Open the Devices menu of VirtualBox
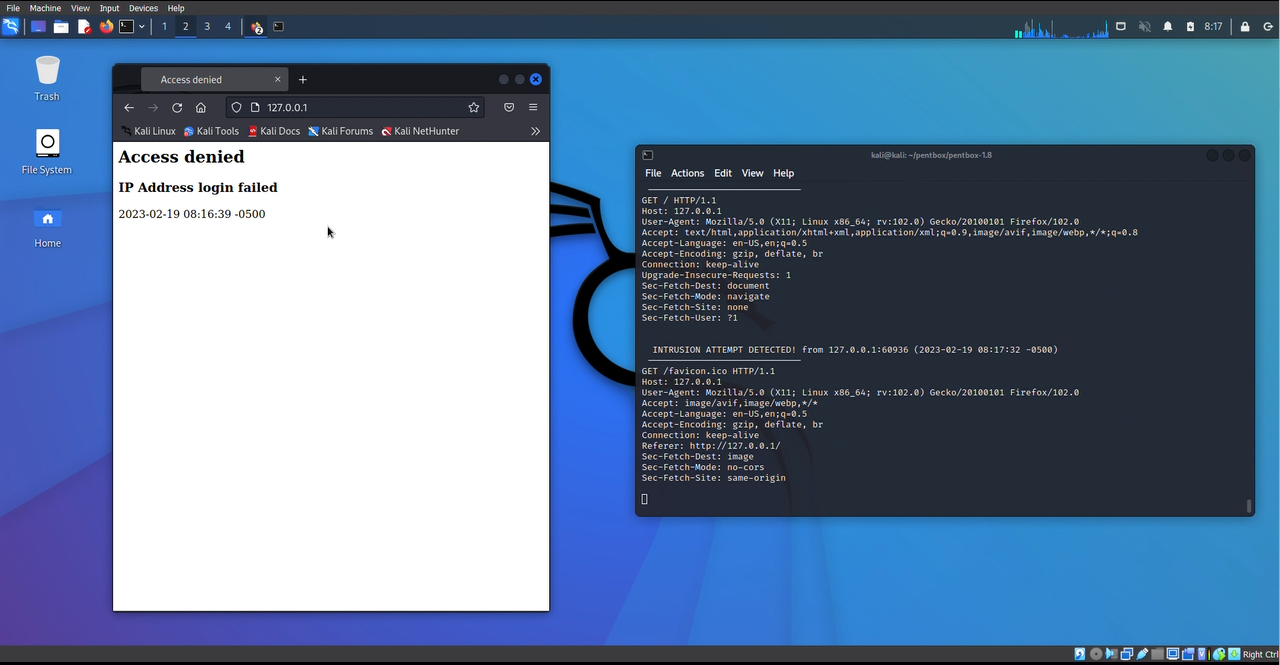This screenshot has height=665, width=1280. (x=143, y=8)
